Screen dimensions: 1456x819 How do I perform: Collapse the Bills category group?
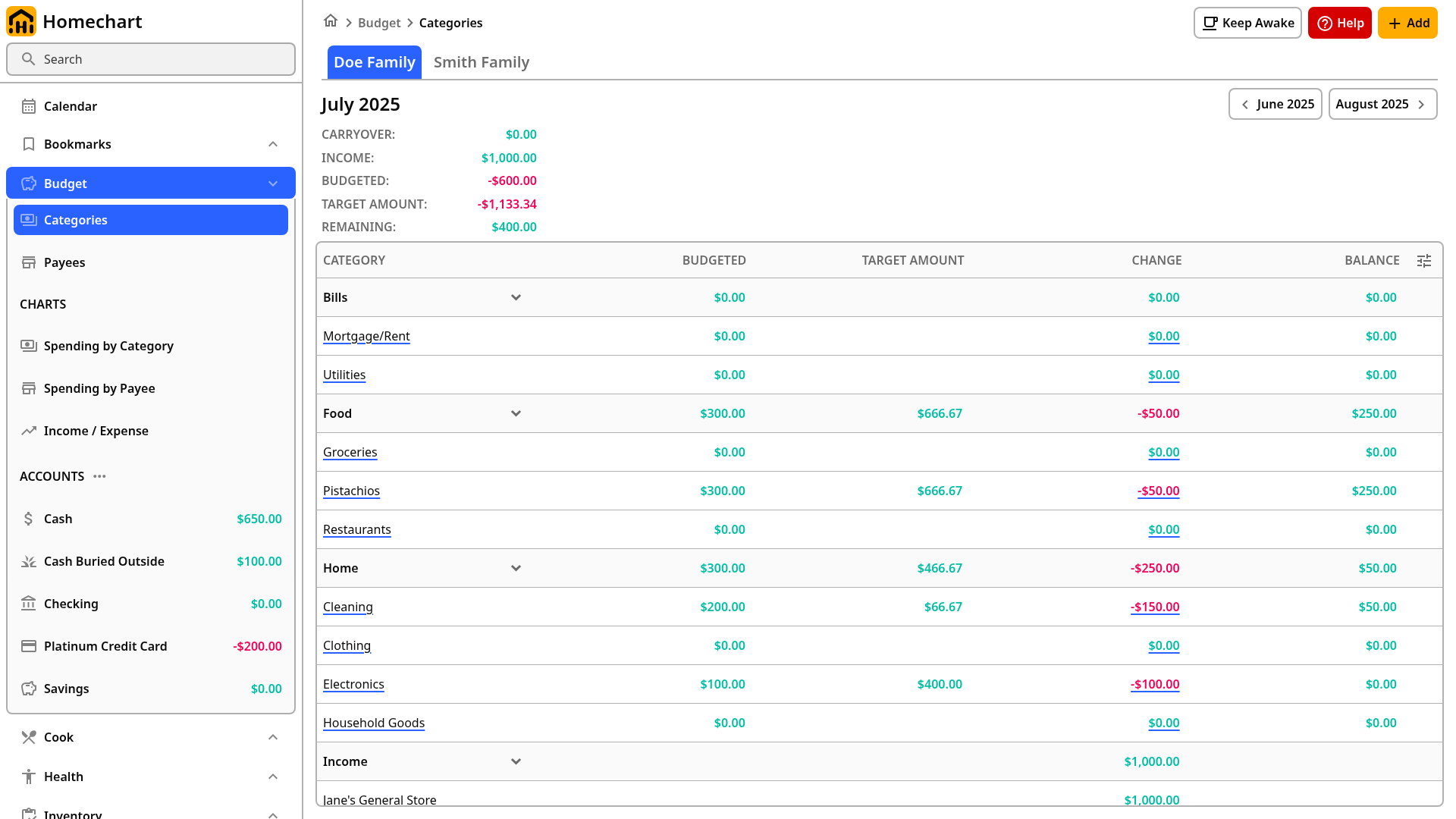tap(516, 297)
